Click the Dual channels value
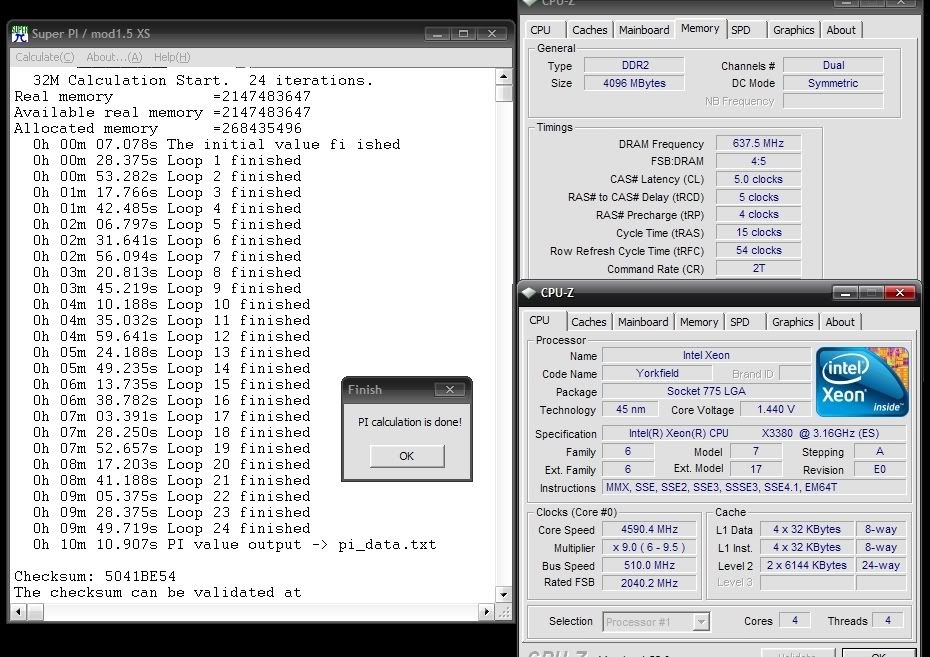The width and height of the screenshot is (930, 657). click(x=833, y=65)
